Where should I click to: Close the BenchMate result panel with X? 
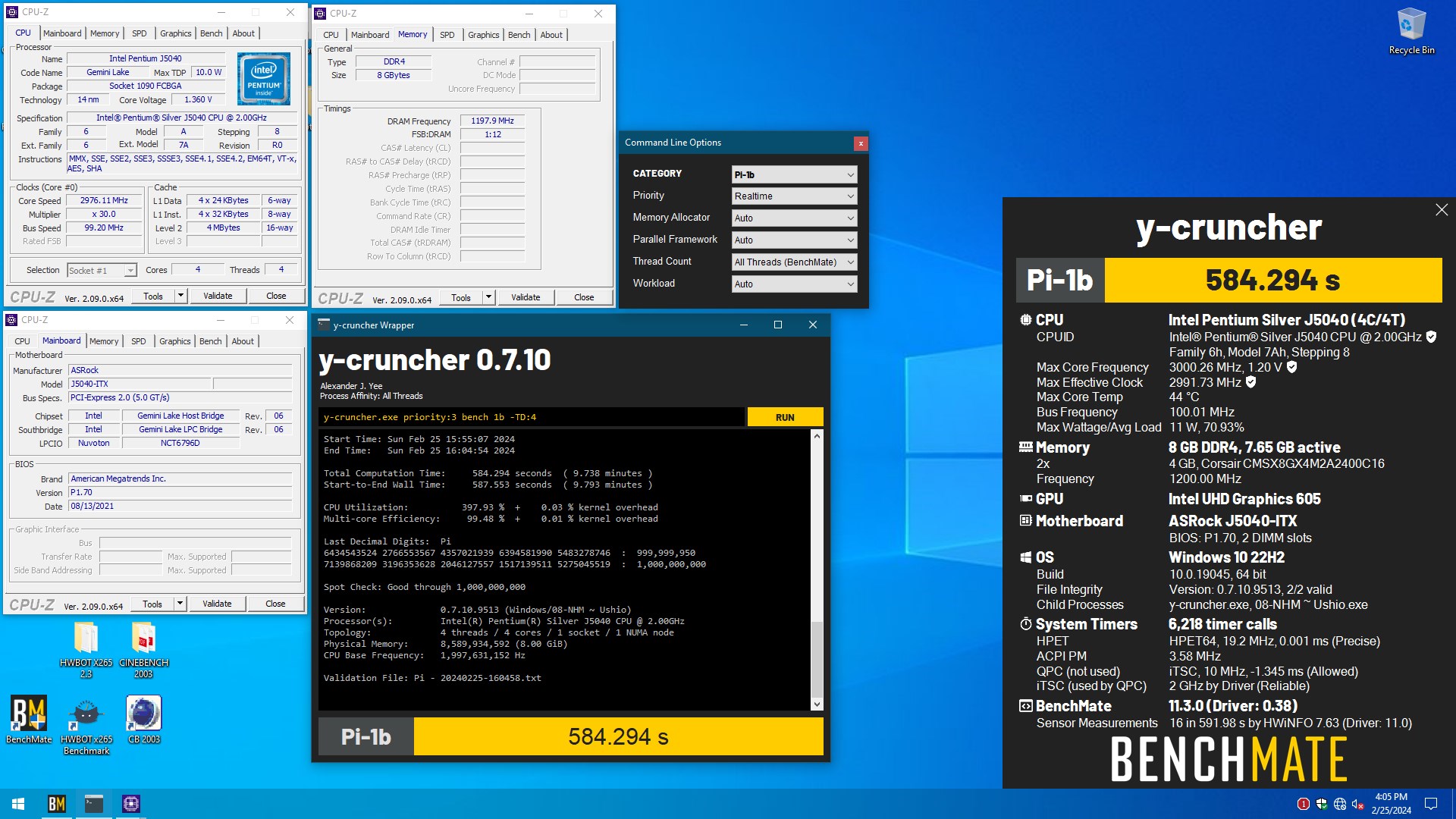[x=1442, y=210]
